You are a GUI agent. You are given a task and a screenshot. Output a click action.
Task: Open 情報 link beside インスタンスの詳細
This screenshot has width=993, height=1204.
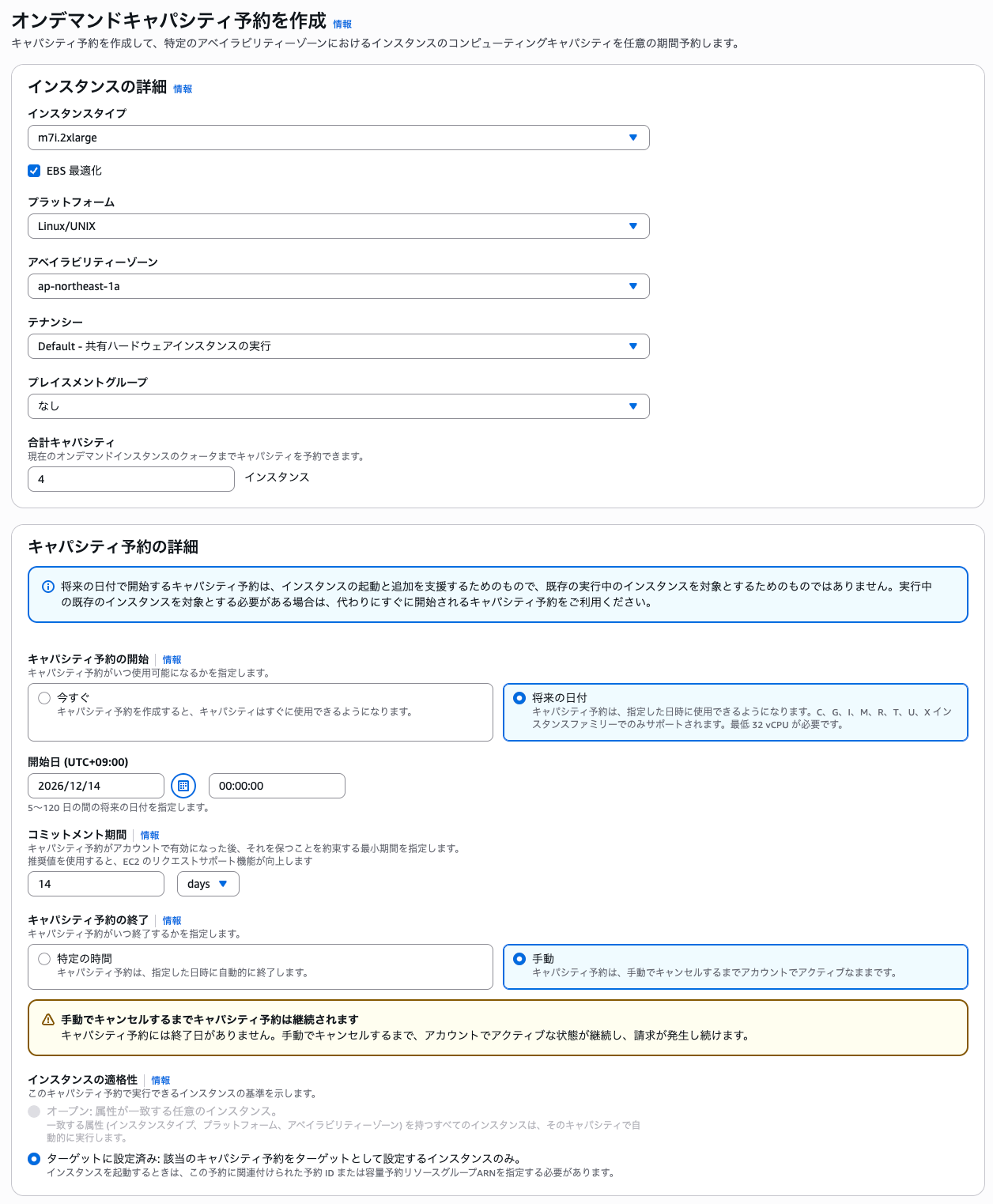183,89
